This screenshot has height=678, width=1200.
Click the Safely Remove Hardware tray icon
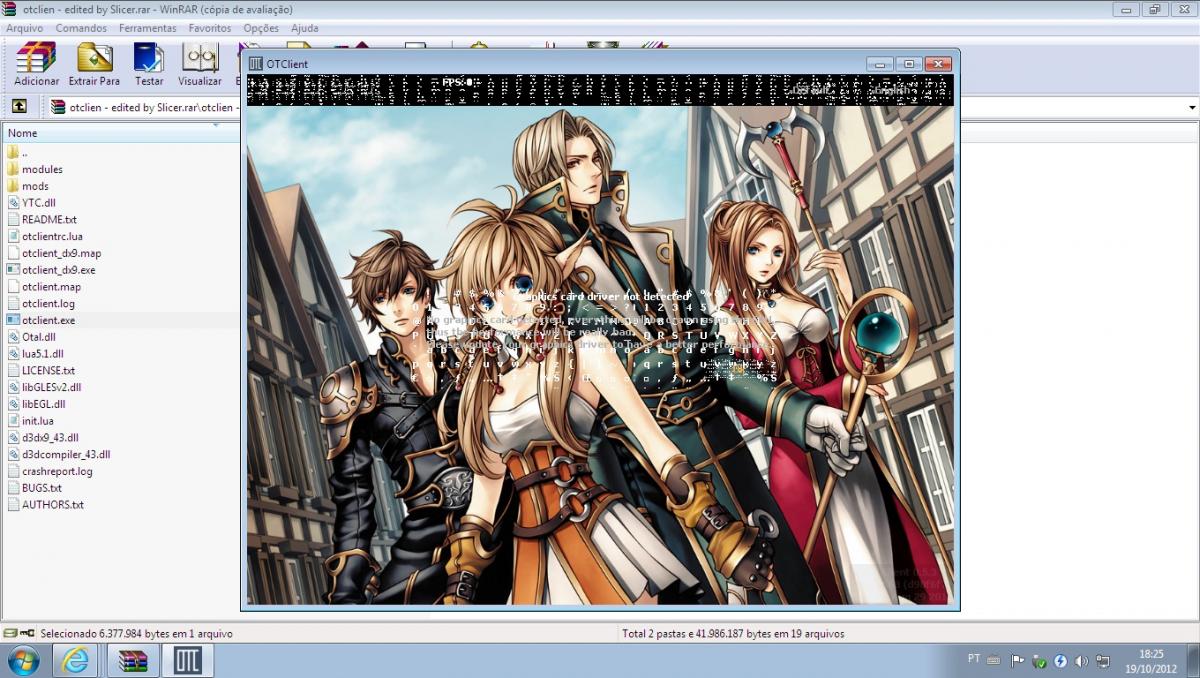(x=1040, y=661)
